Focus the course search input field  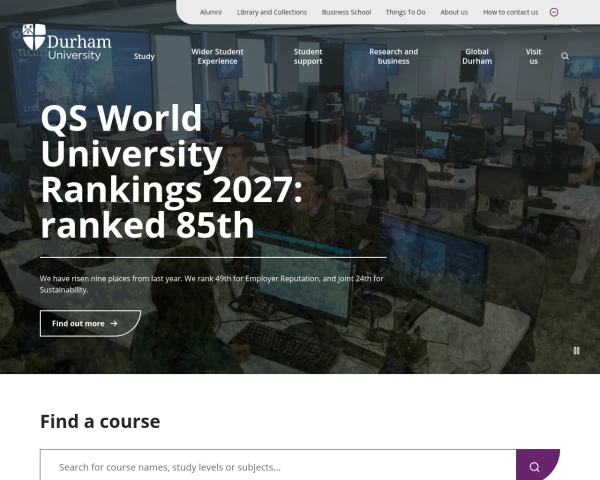[278, 465]
